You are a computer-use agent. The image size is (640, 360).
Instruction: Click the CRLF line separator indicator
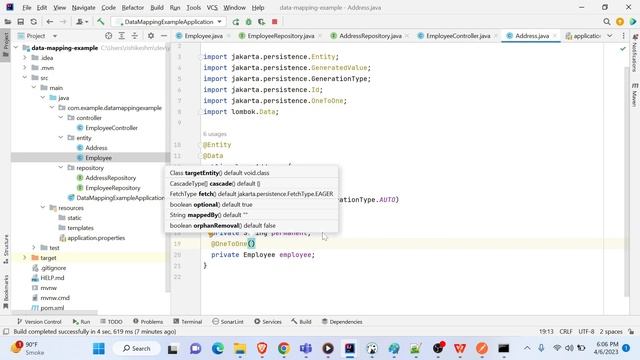(566, 332)
